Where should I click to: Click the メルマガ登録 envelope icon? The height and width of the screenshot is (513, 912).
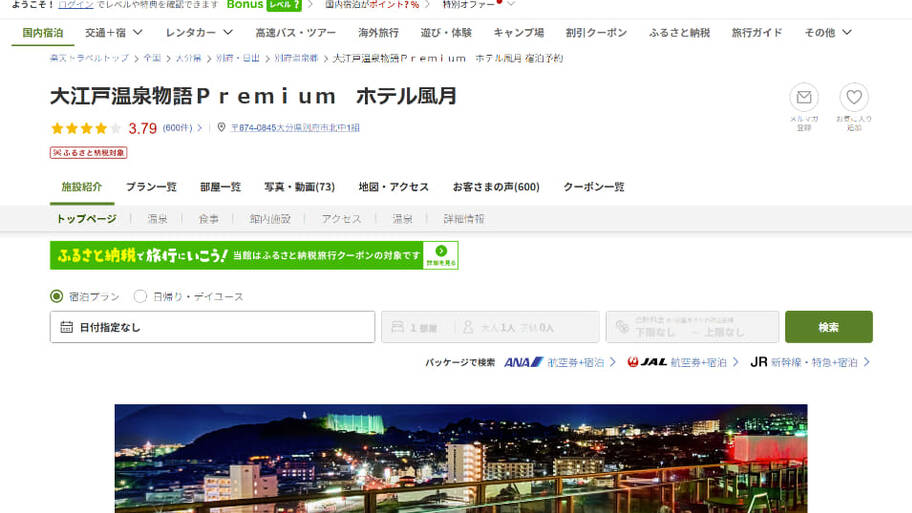pos(803,98)
